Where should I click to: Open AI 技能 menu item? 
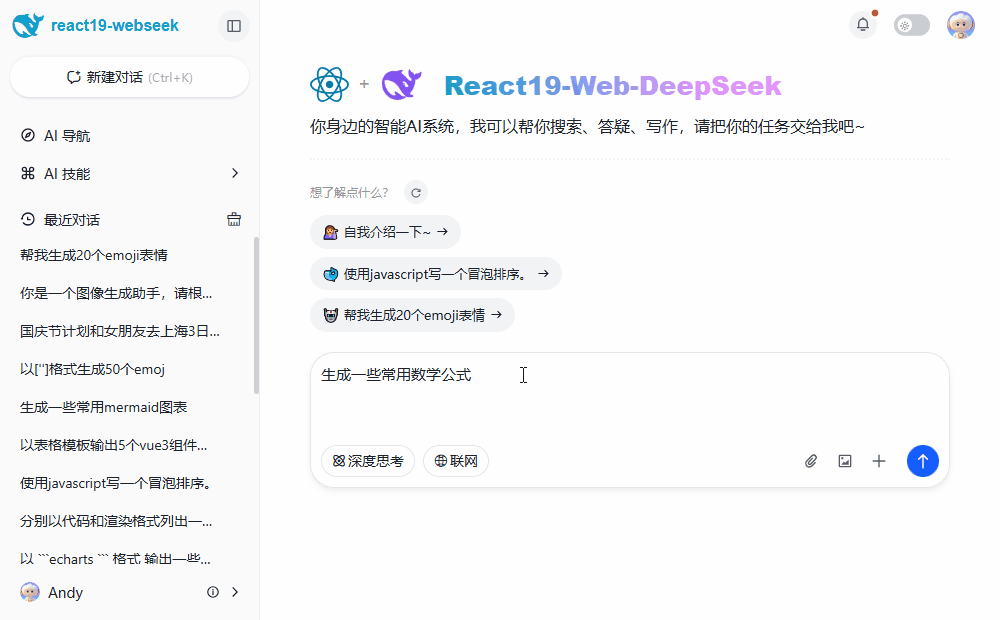tap(129, 173)
